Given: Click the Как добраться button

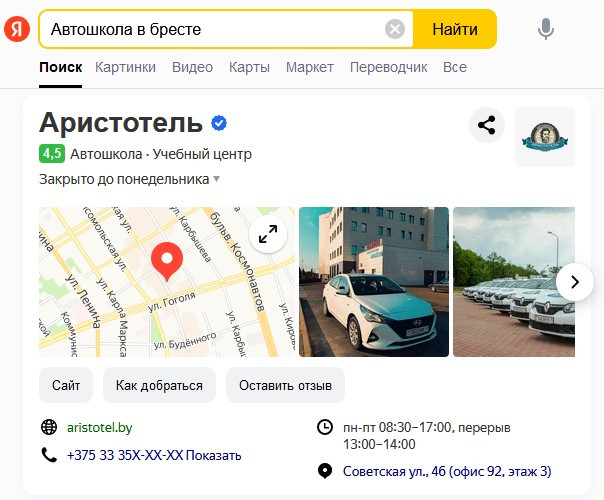Looking at the screenshot, I should (x=159, y=385).
